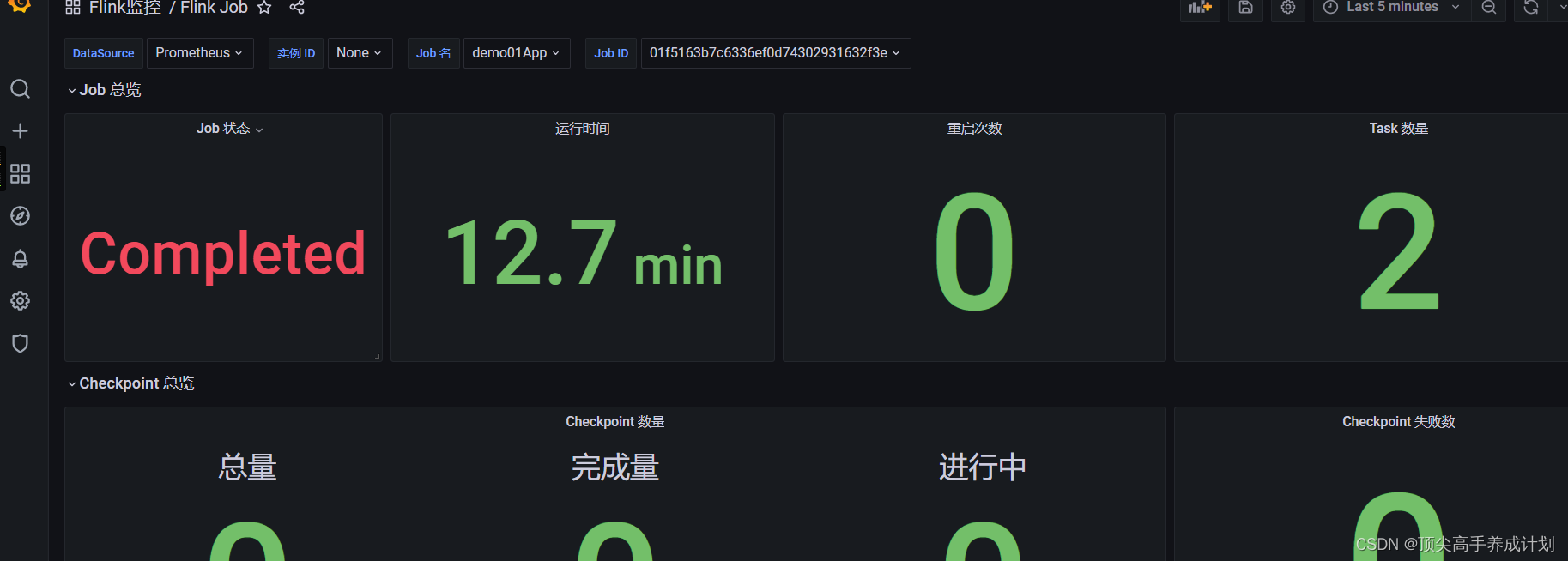Image resolution: width=1568 pixels, height=561 pixels.
Task: Click the 进行中 checkpoint label
Action: 983,467
